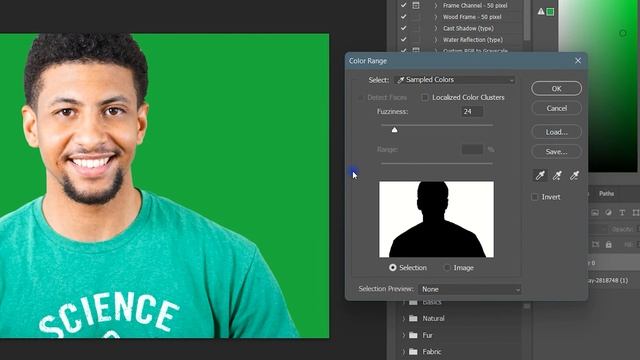Viewport: 640px width, 360px height.
Task: Click the Fur folder icon
Action: [x=413, y=335]
